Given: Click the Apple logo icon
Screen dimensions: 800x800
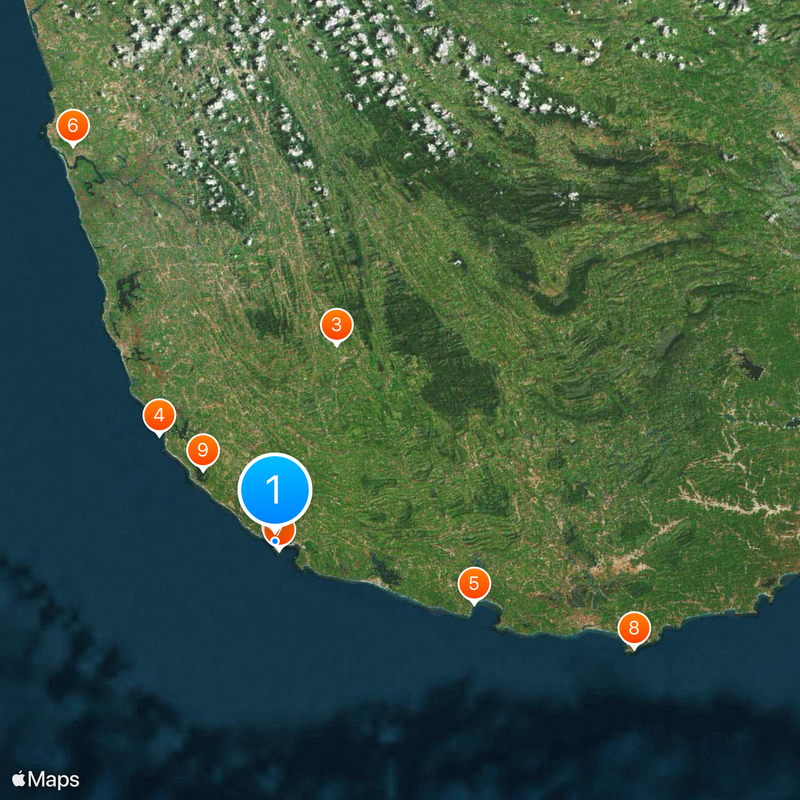Looking at the screenshot, I should point(18,780).
